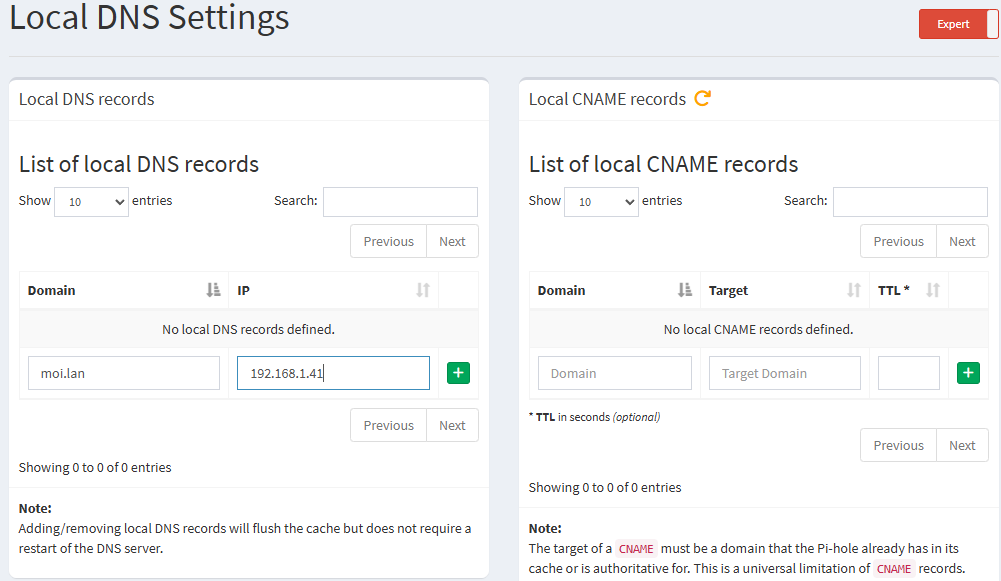
Task: Focus the DNS records Search field
Action: (400, 201)
